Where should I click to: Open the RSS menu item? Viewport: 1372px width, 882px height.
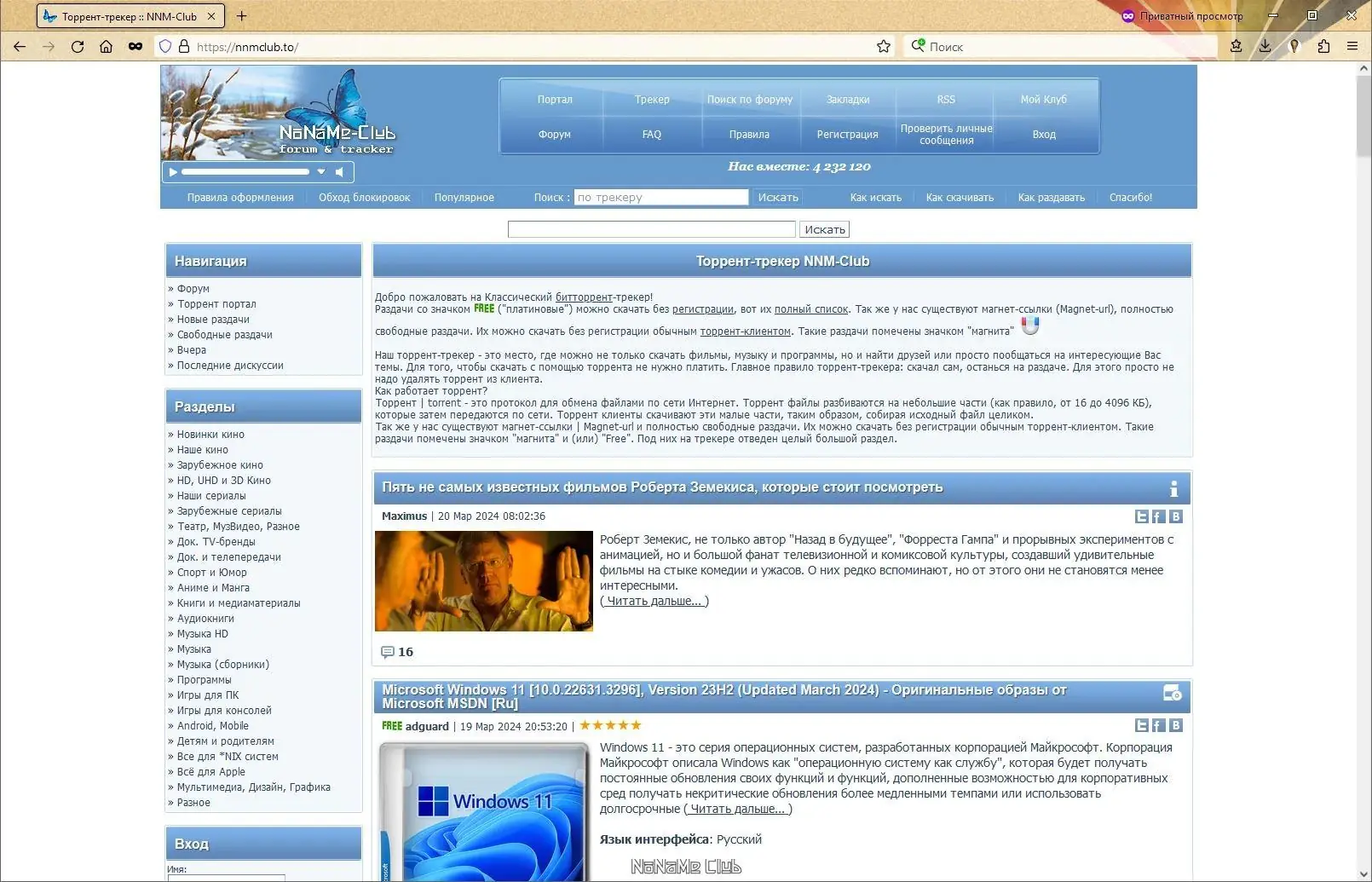(946, 100)
